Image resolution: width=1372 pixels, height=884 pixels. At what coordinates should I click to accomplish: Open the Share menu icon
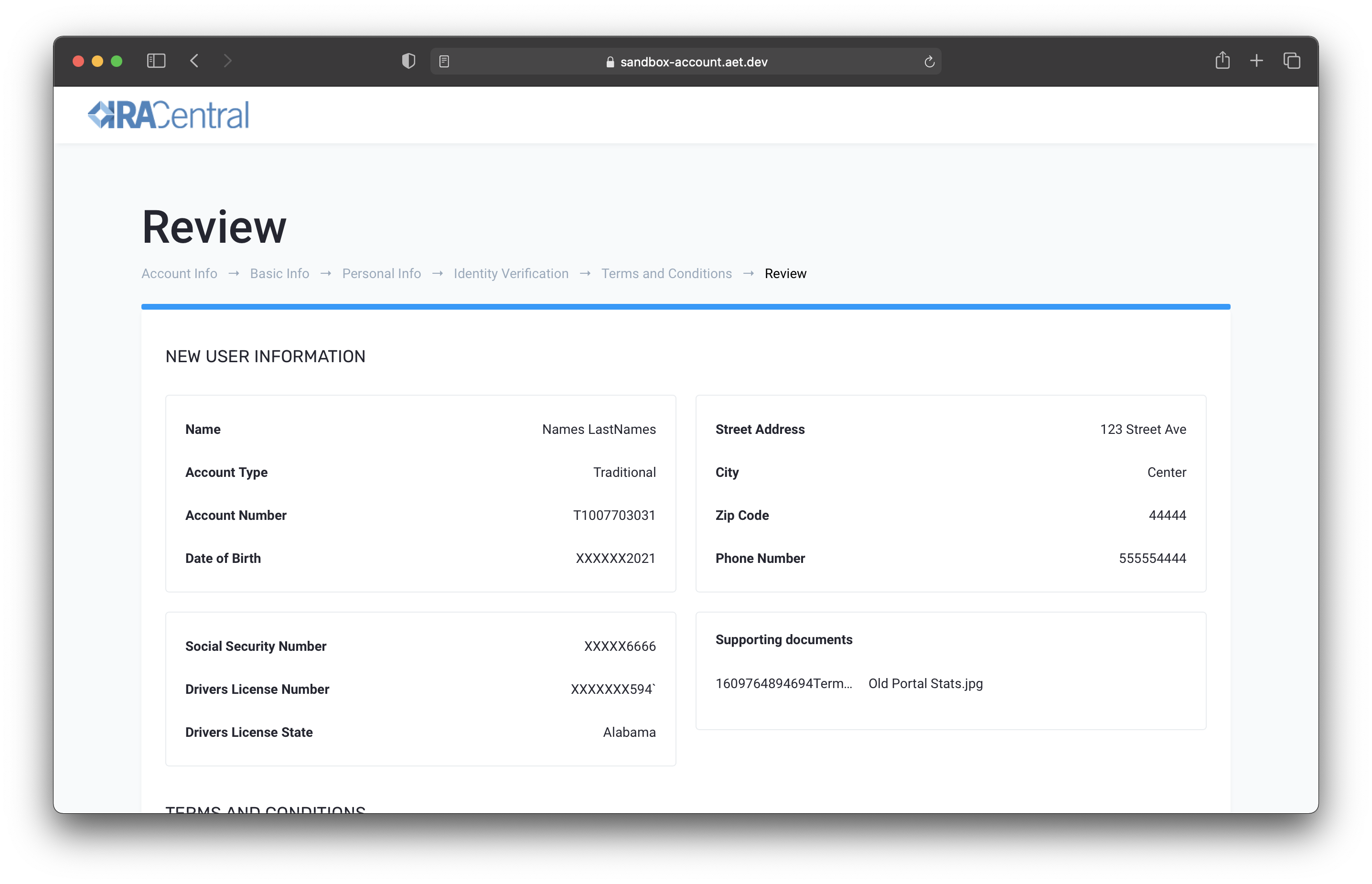[x=1222, y=60]
